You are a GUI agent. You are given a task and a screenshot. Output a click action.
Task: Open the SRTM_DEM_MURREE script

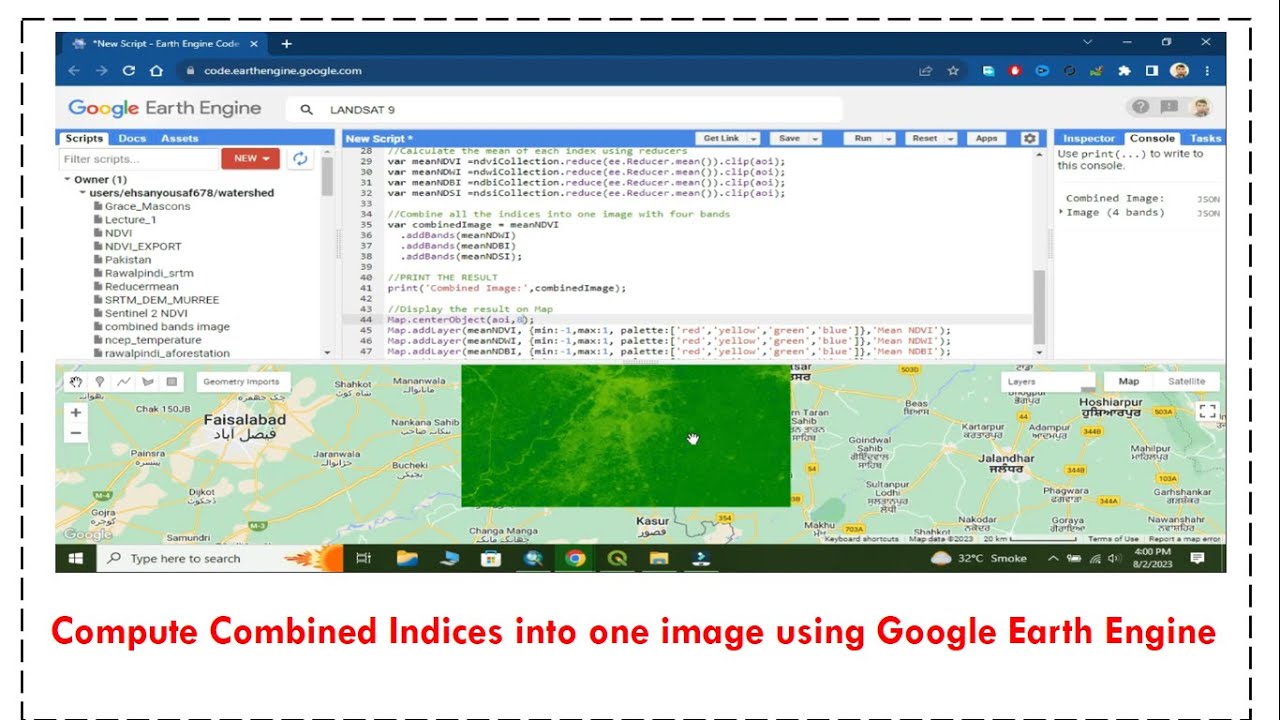point(162,300)
